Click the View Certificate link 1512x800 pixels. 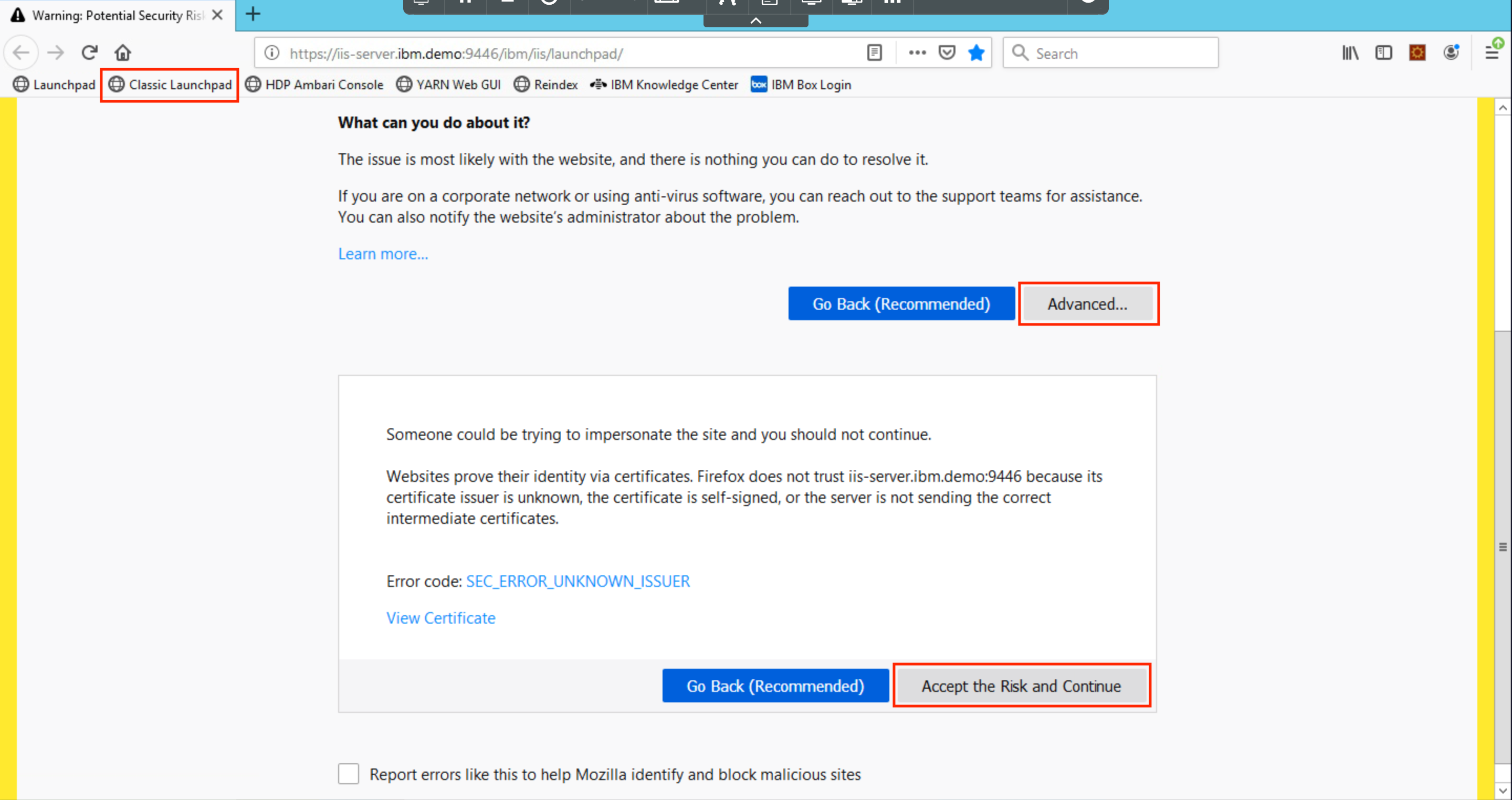click(x=440, y=617)
